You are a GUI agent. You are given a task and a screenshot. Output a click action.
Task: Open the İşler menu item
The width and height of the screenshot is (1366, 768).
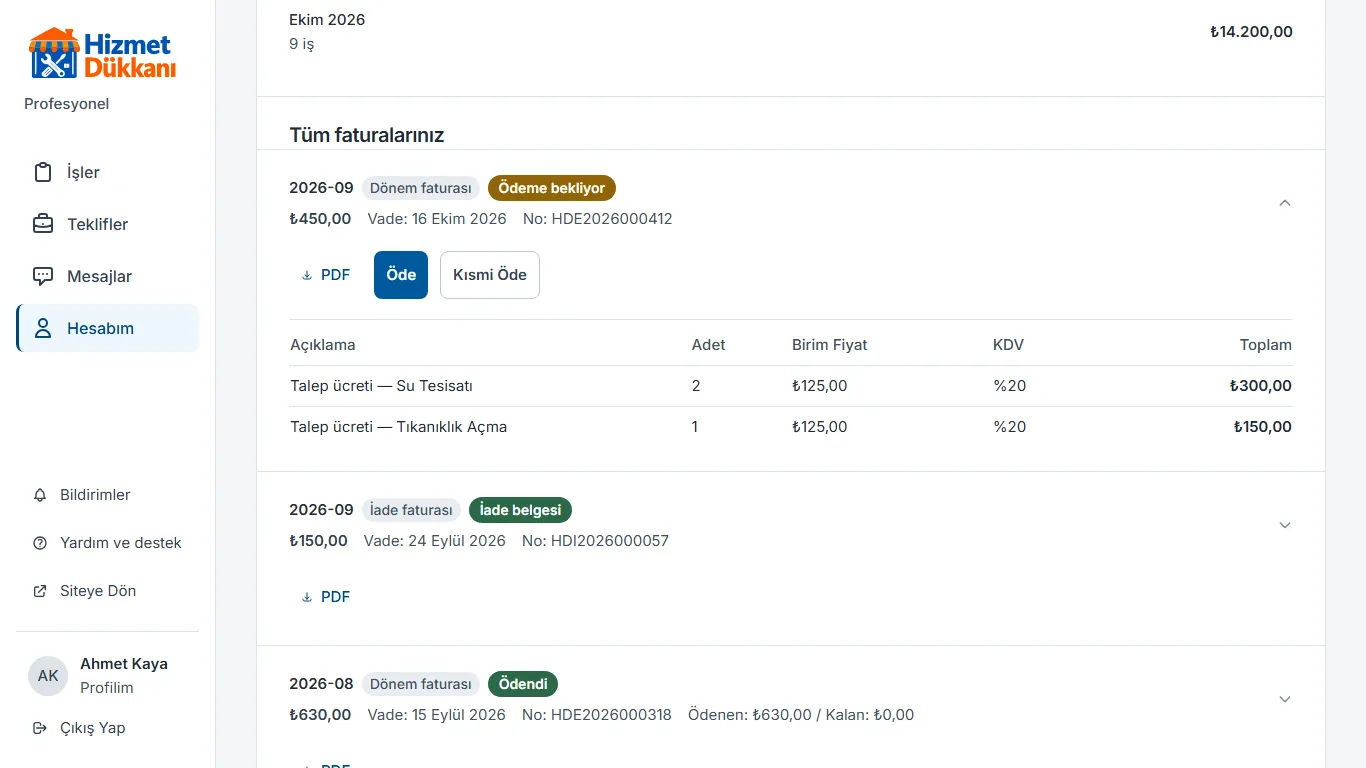[108, 172]
